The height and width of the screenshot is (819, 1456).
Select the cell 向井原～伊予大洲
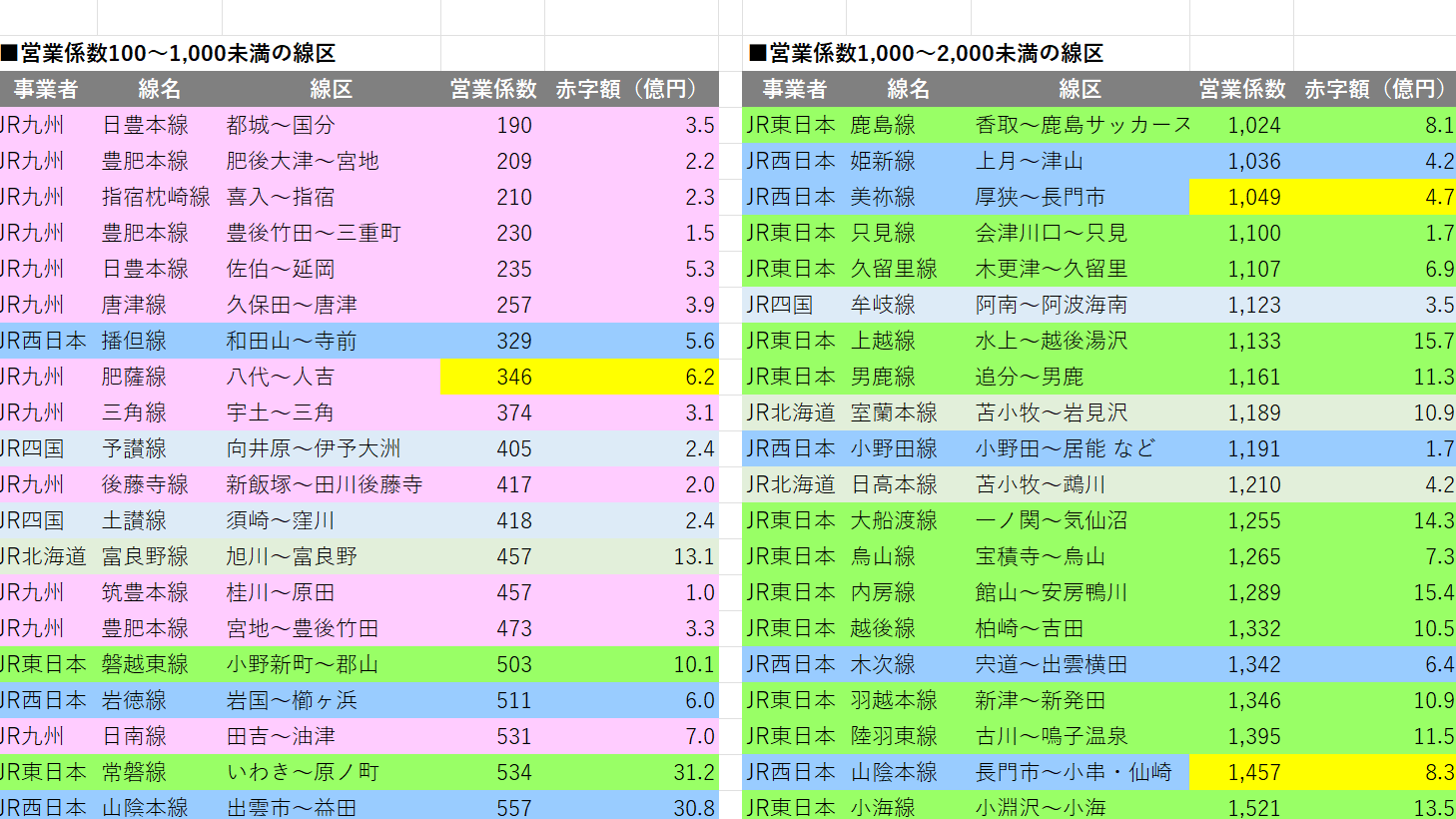pyautogui.click(x=332, y=448)
